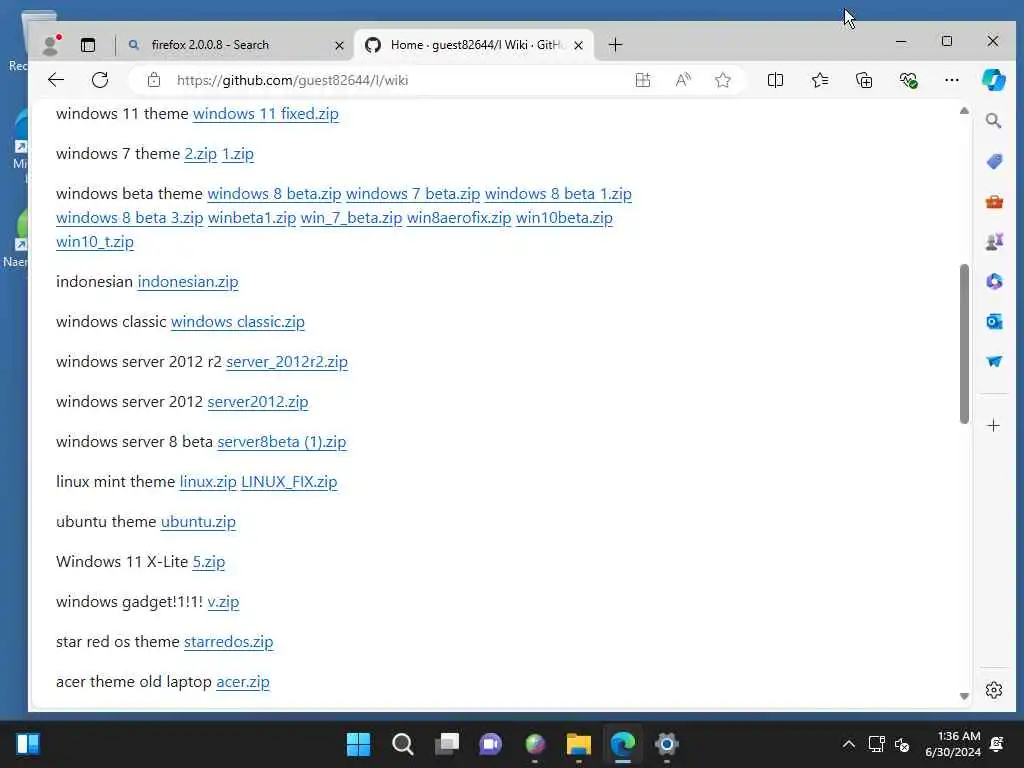This screenshot has height=768, width=1024.
Task: Open Browser essentials heart icon
Action: coord(908,80)
